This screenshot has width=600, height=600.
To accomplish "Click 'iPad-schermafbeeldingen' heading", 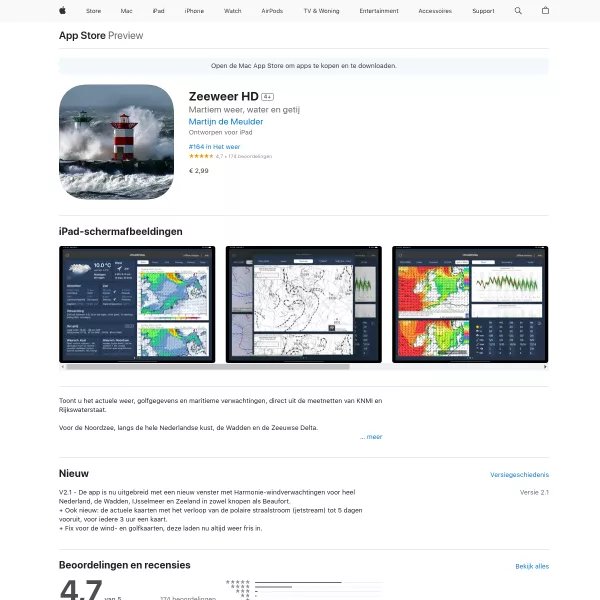I will pyautogui.click(x=121, y=232).
